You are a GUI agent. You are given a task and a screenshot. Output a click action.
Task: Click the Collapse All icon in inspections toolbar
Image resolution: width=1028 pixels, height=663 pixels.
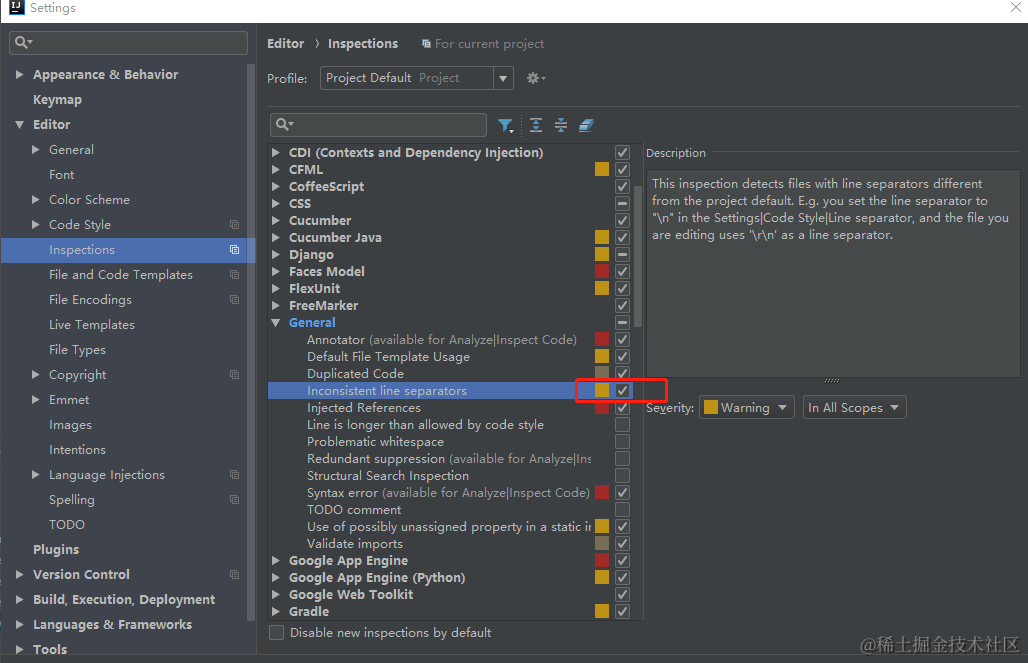pos(561,125)
